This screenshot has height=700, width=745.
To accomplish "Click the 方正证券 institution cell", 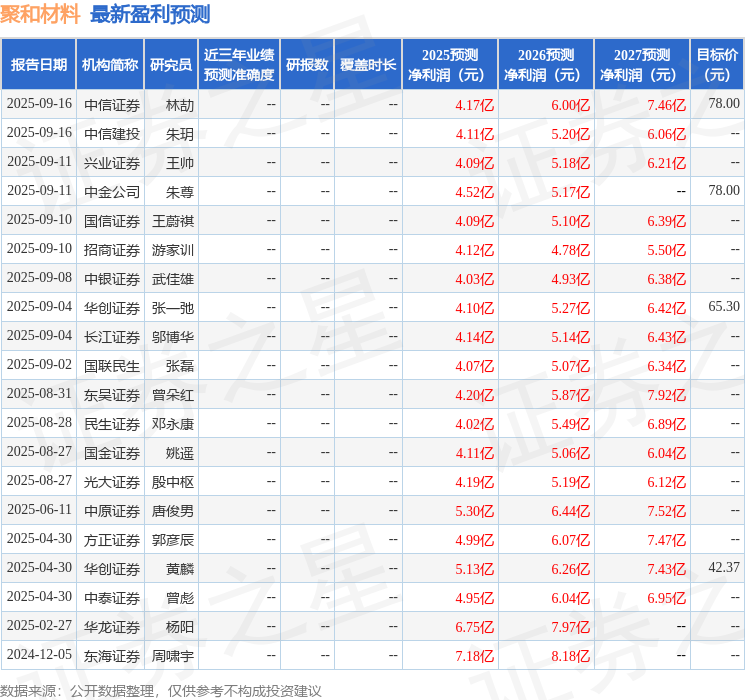I will point(112,540).
